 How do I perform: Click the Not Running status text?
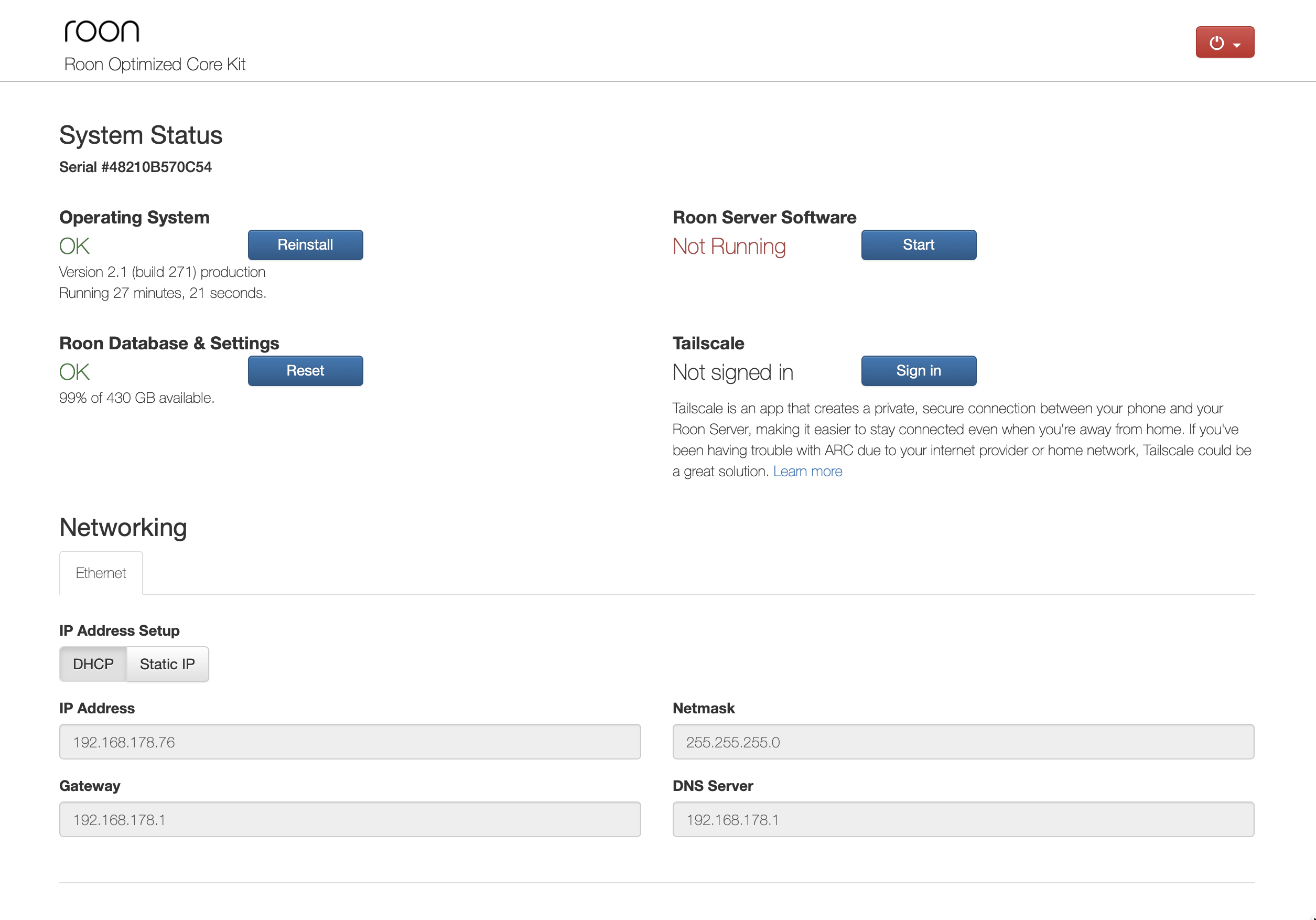coord(728,246)
